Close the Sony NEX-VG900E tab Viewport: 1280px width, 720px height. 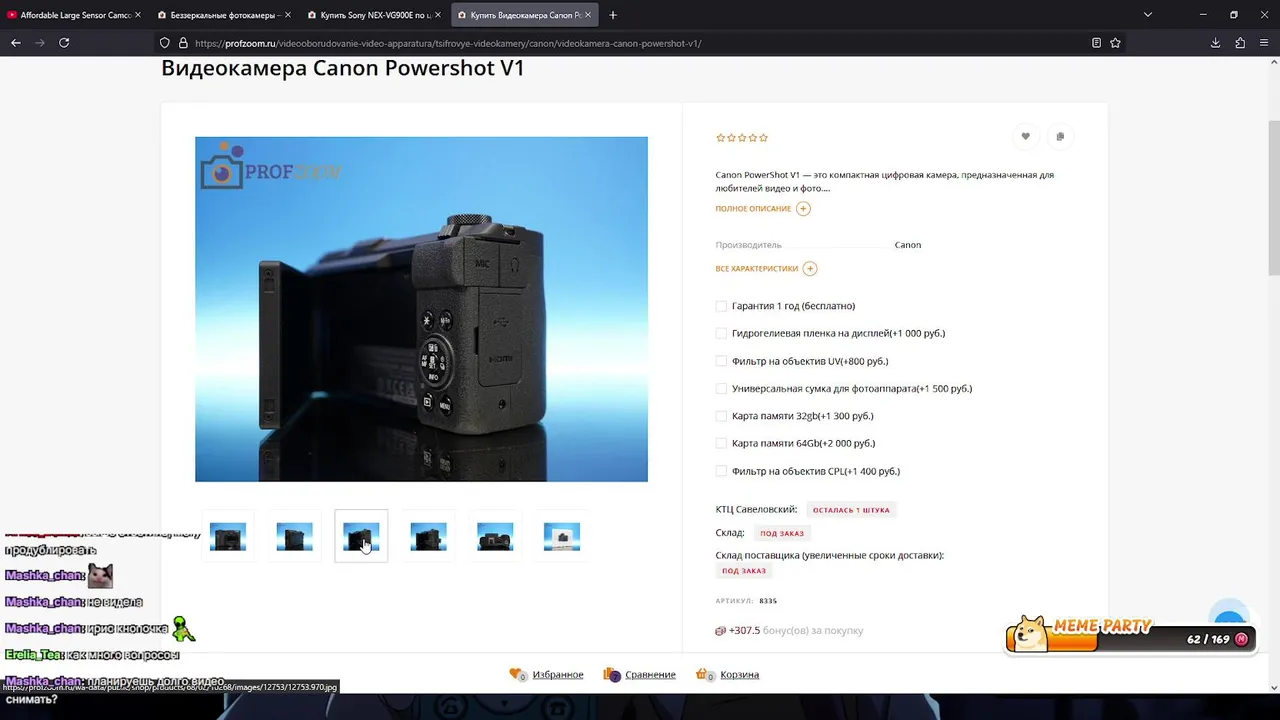click(438, 15)
